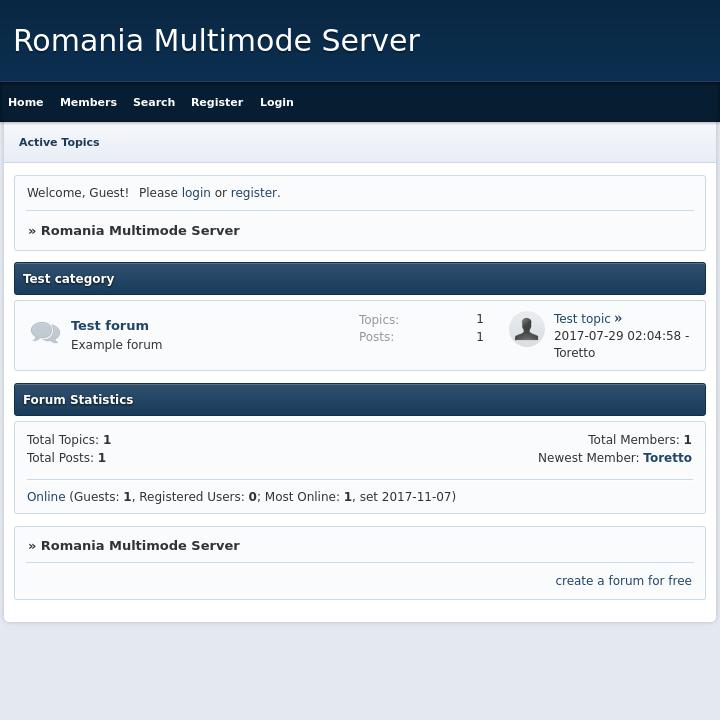The height and width of the screenshot is (720, 720).
Task: Click the user avatar icon beside Test topic
Action: point(526,329)
